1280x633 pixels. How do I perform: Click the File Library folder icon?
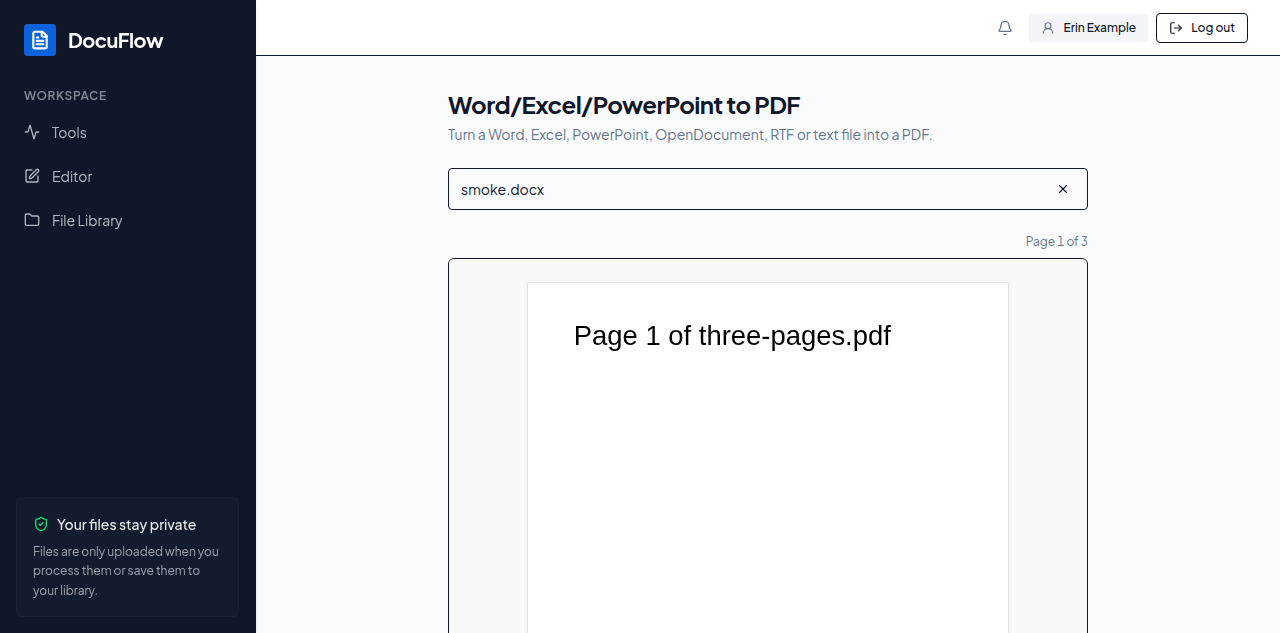tap(32, 220)
